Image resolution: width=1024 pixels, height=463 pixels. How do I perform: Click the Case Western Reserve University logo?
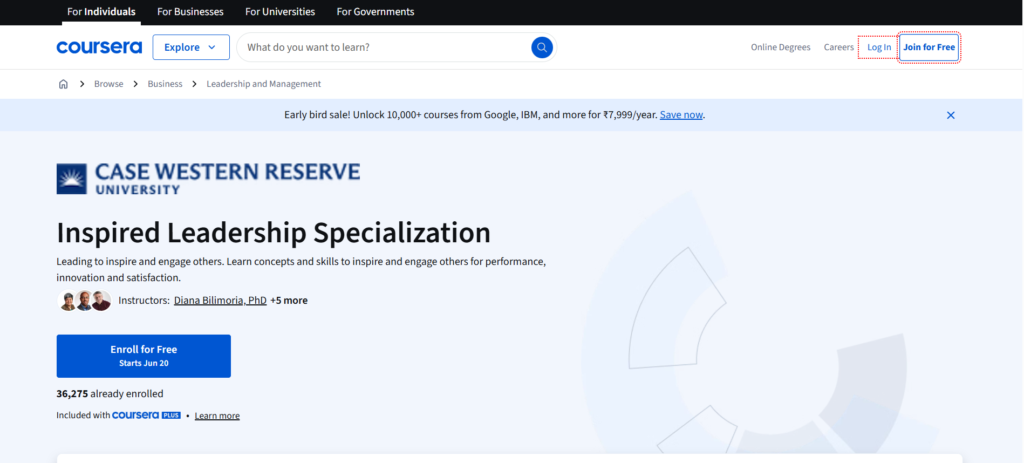click(x=208, y=179)
